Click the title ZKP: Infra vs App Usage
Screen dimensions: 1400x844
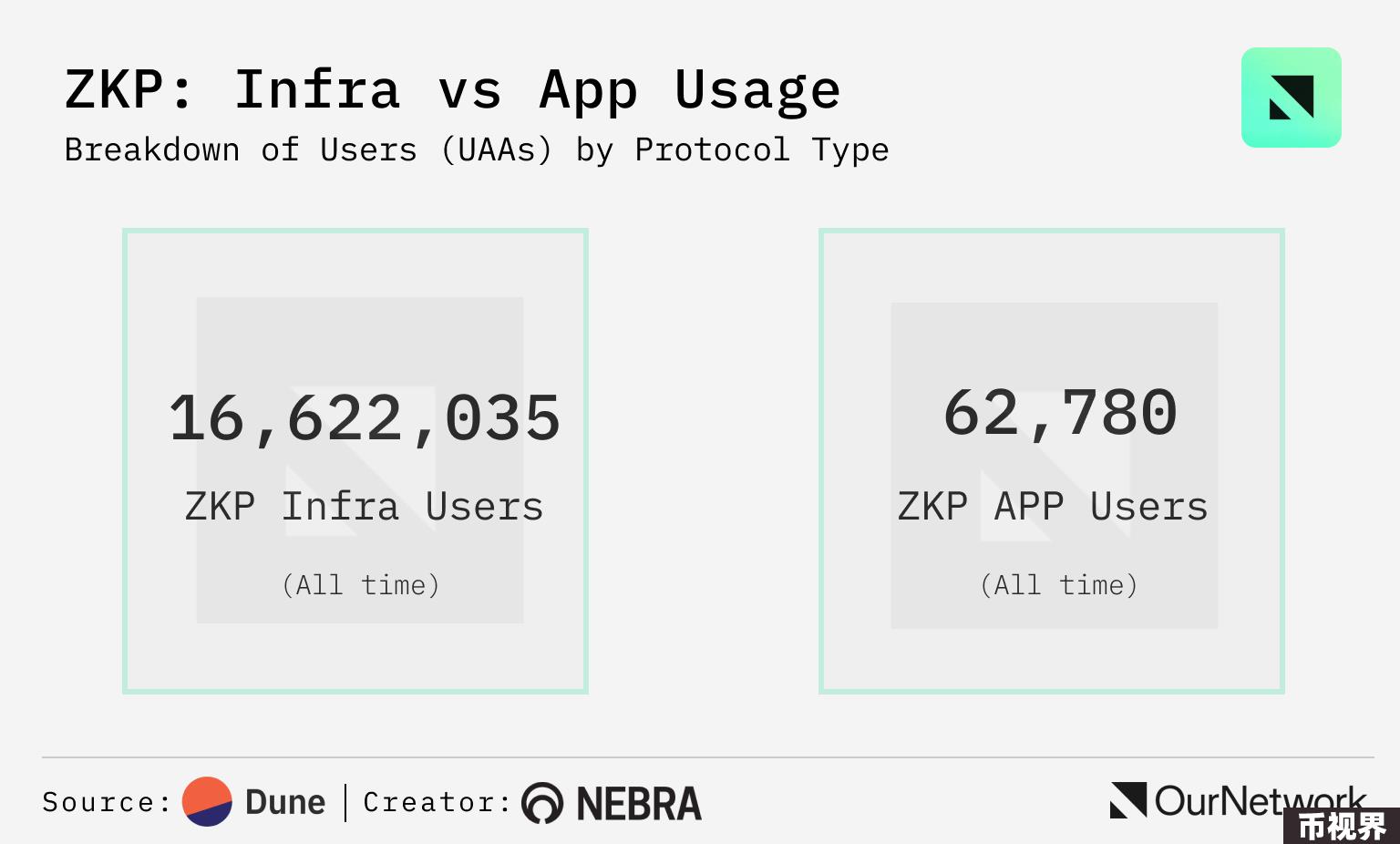tap(452, 92)
